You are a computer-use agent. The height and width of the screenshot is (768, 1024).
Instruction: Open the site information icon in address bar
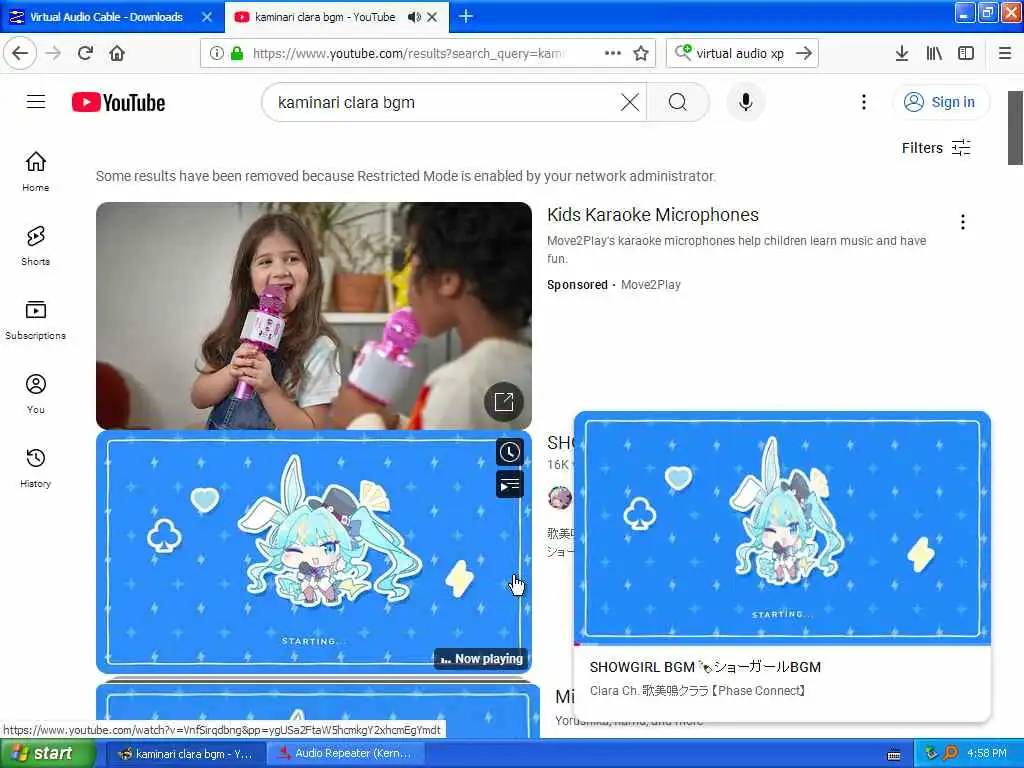(216, 53)
